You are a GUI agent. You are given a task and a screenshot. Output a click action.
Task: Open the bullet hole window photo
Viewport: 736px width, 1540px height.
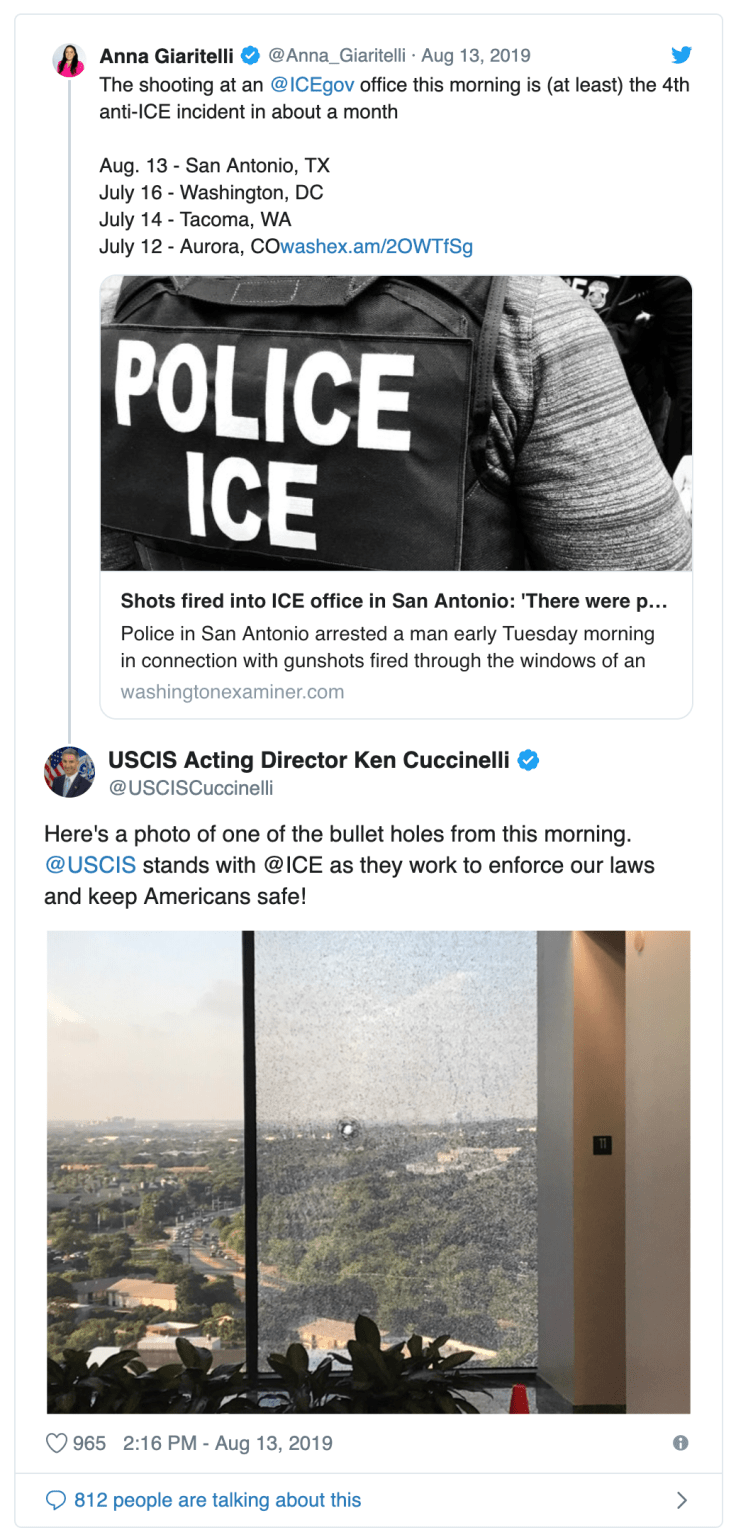(368, 1171)
